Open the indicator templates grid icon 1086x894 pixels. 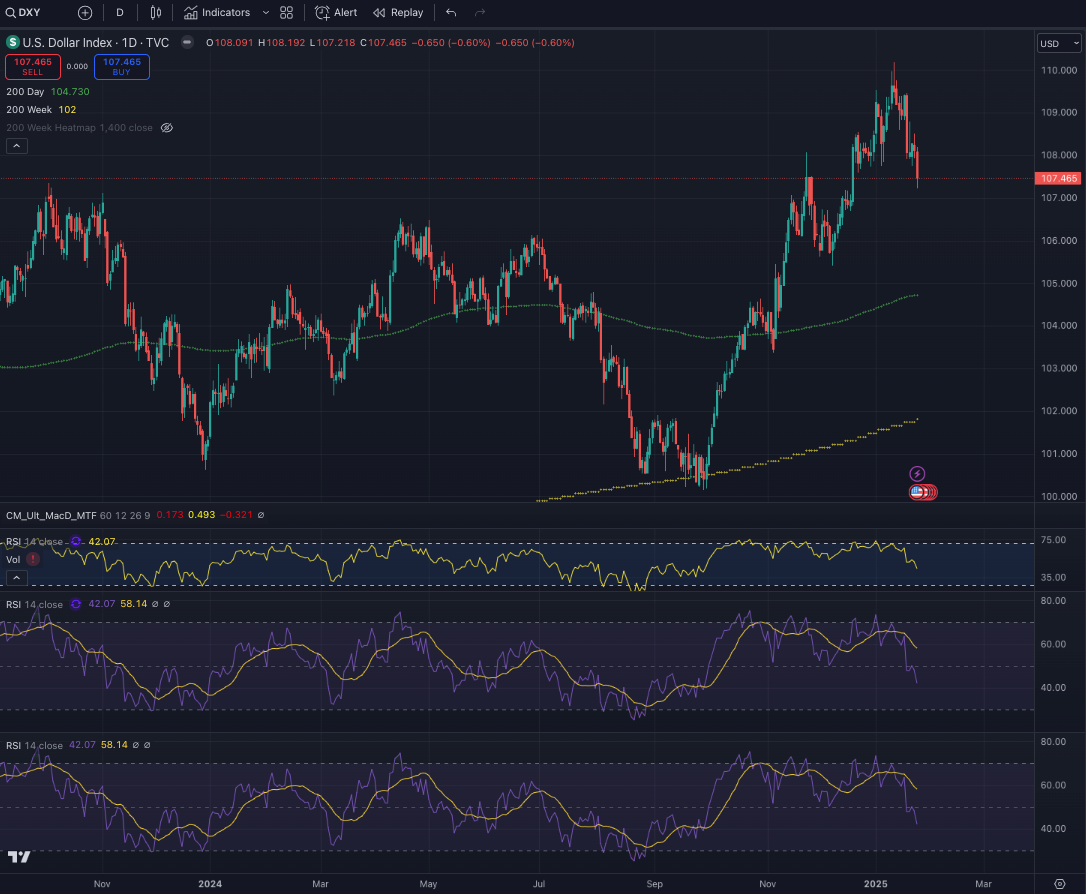tap(287, 12)
